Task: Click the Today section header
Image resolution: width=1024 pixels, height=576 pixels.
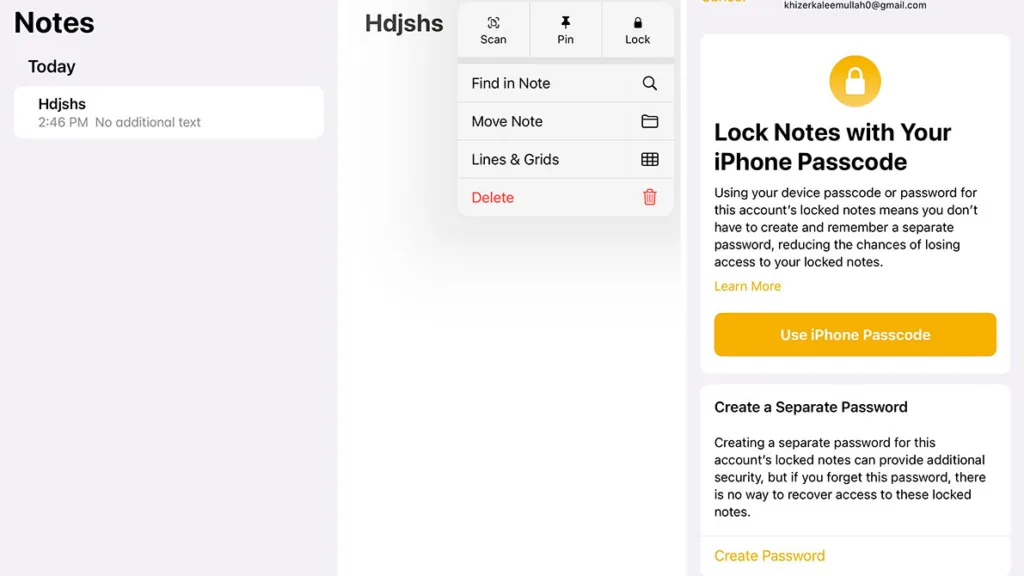Action: click(x=52, y=67)
